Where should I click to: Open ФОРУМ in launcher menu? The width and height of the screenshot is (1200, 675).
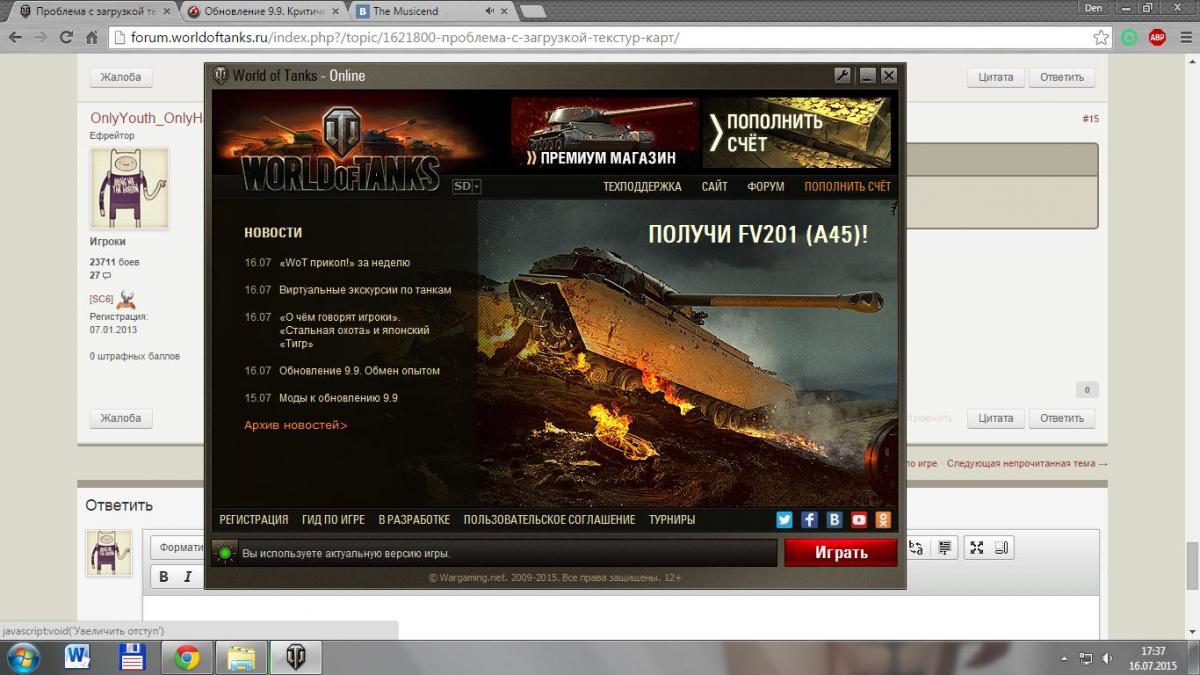click(766, 186)
